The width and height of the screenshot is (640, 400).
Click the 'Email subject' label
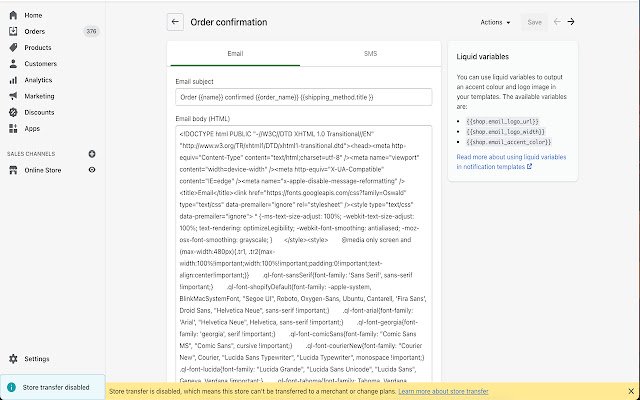coord(194,82)
